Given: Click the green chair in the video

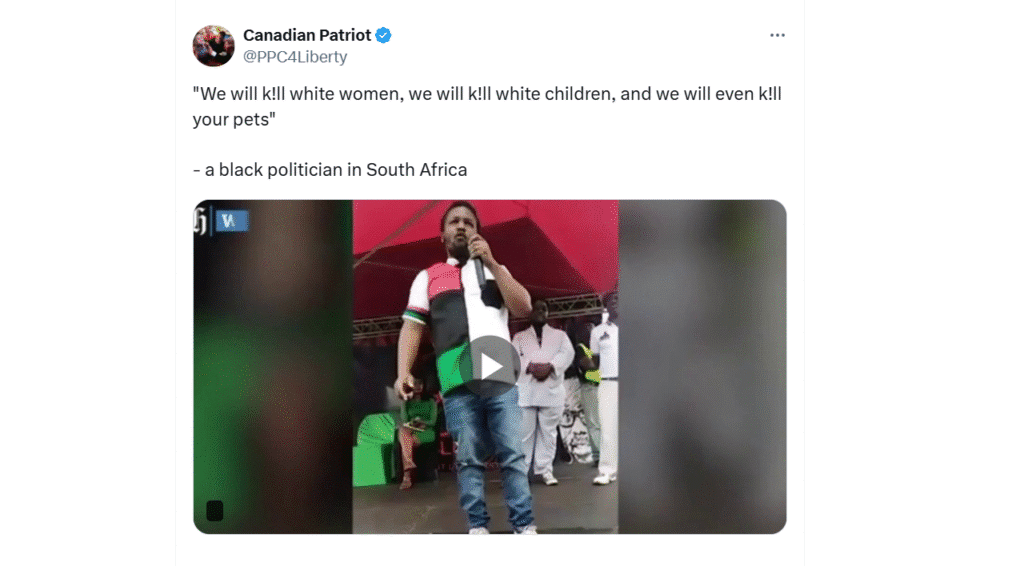Looking at the screenshot, I should pos(376,450).
